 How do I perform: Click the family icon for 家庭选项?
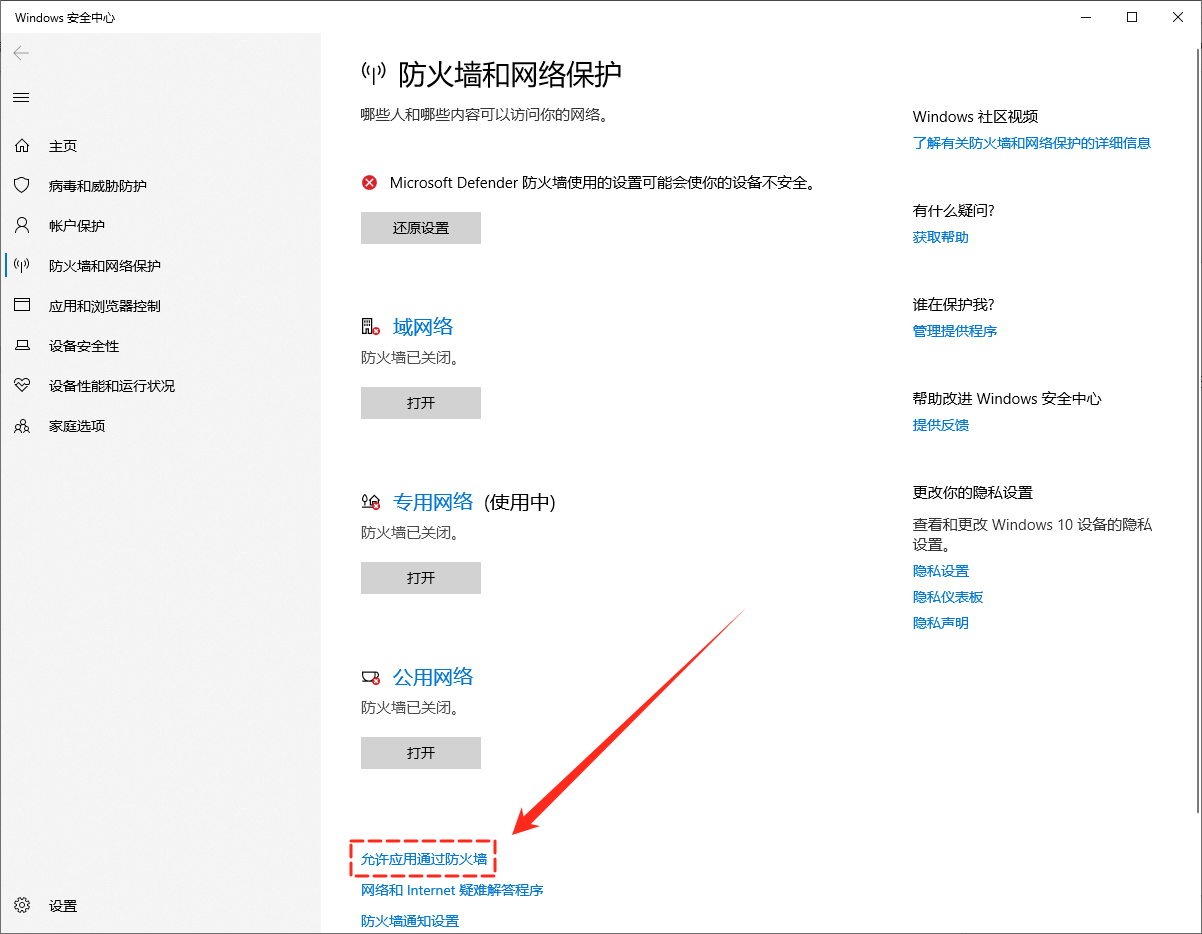(x=22, y=426)
